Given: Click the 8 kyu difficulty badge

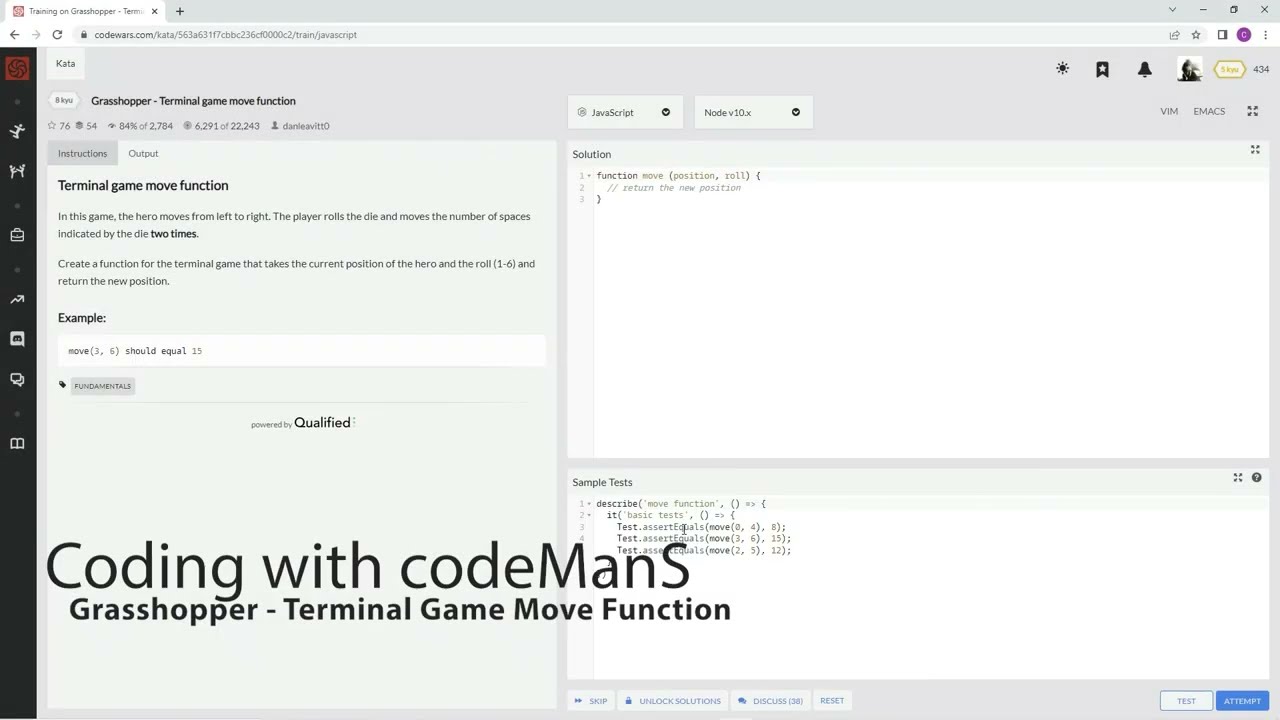Looking at the screenshot, I should click(64, 101).
